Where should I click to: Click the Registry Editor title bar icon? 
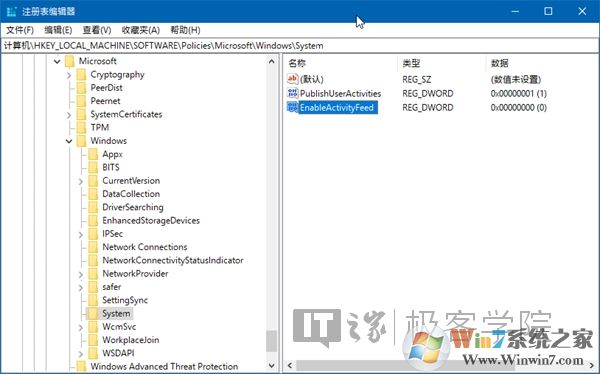(11, 11)
